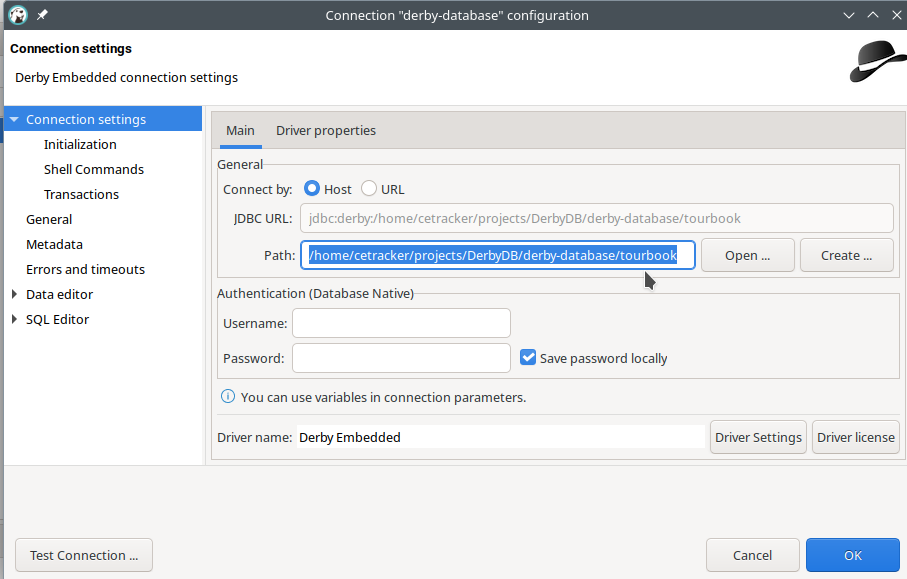Minimize the configuration dialog window
Screen dimensions: 907x579
(849, 15)
